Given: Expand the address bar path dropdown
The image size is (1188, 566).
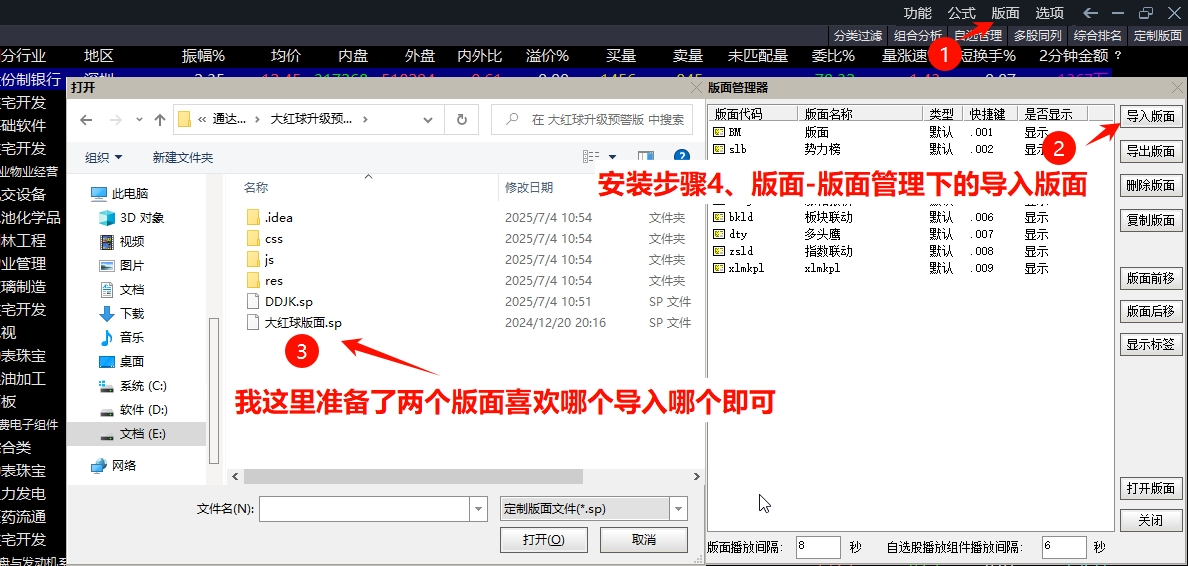Looking at the screenshot, I should pos(429,120).
